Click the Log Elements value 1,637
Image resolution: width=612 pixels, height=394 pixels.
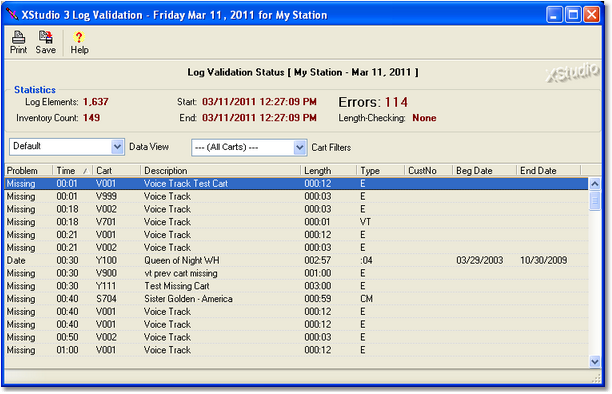[96, 102]
